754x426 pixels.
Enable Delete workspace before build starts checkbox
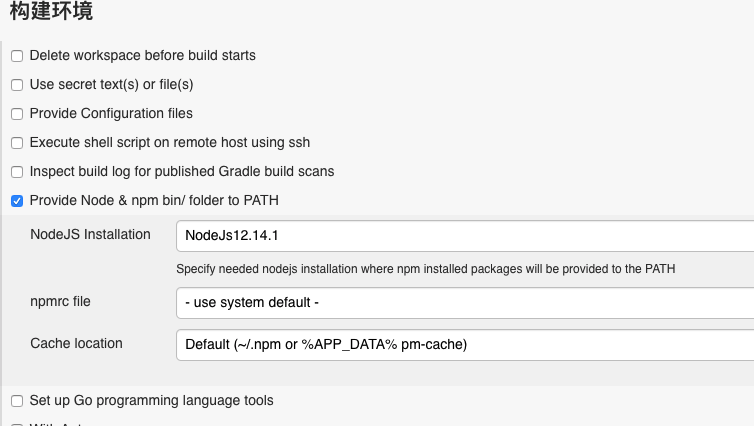[x=17, y=56]
